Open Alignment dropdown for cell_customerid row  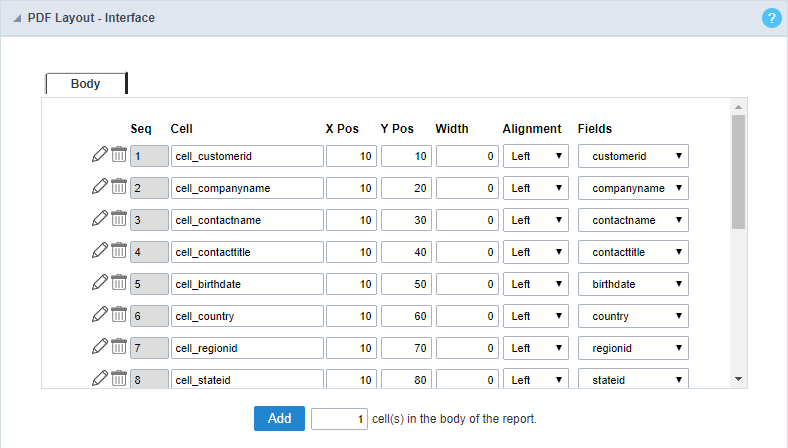(536, 156)
